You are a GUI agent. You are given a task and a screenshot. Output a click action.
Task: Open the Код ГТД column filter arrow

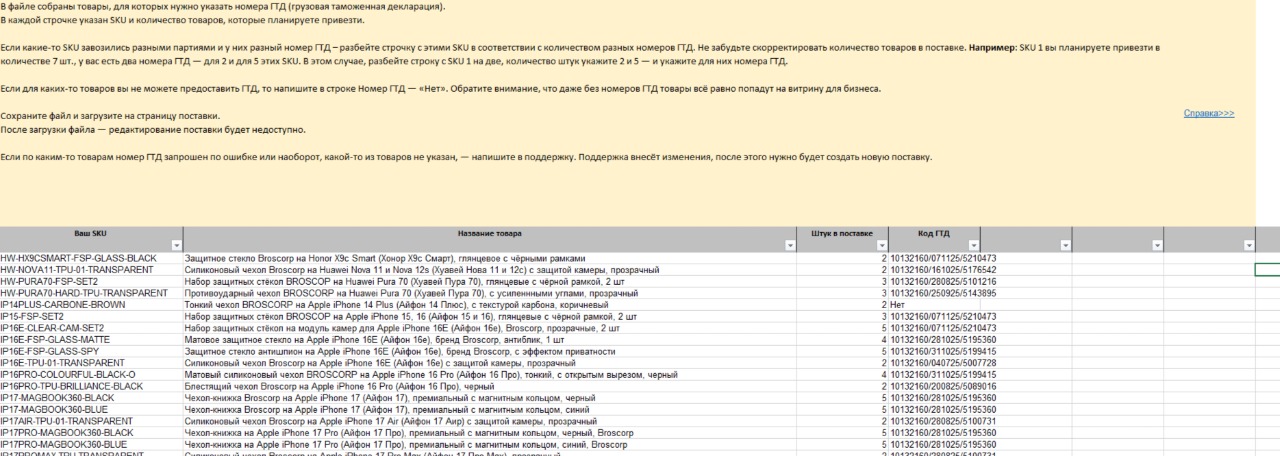[x=974, y=244]
